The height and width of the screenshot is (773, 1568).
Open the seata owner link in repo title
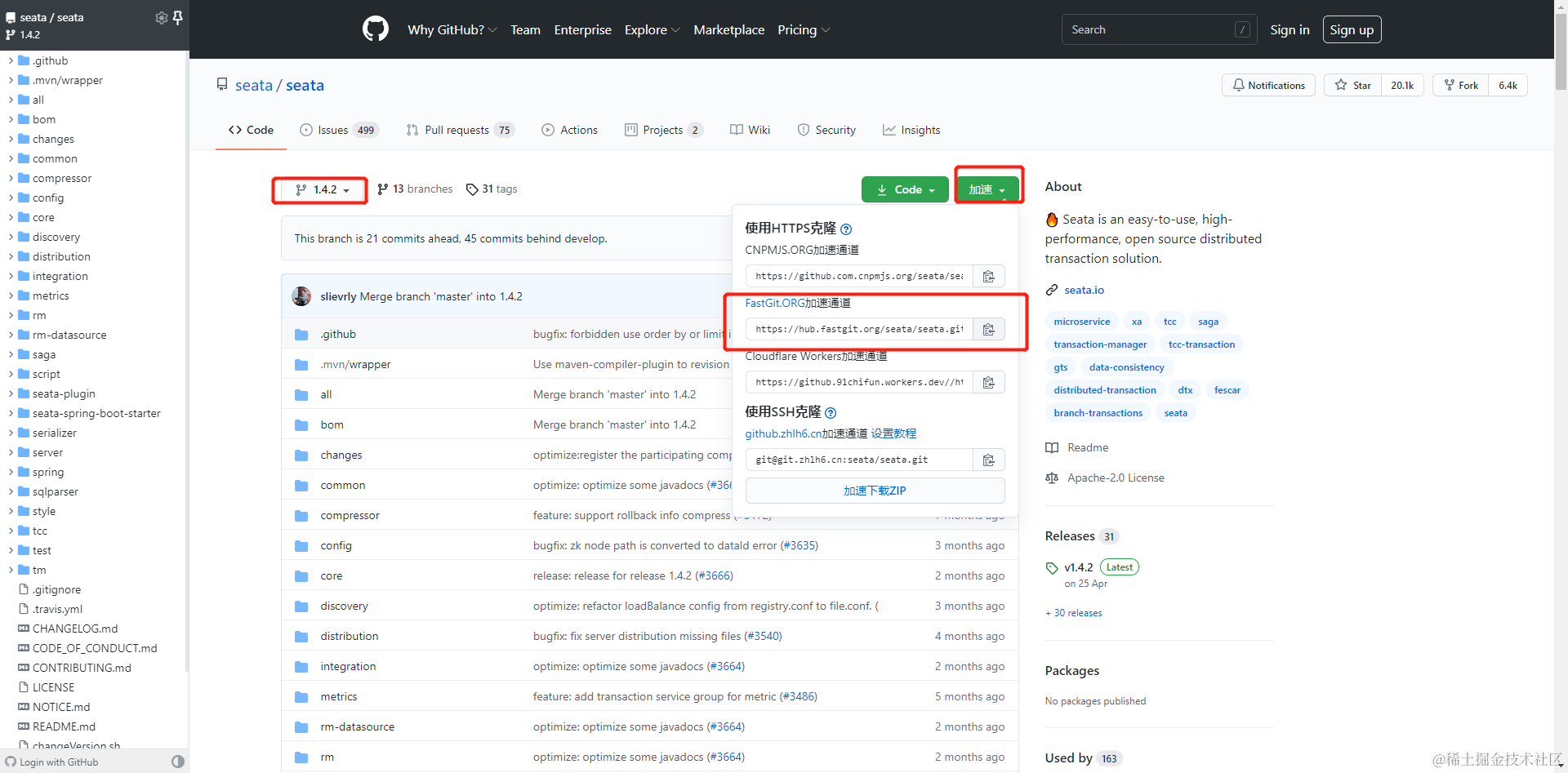(x=254, y=85)
